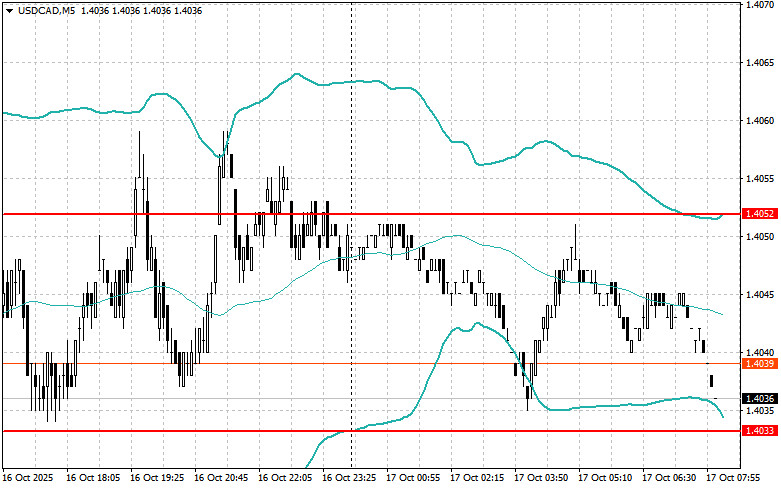Viewport: 781px width, 489px height.
Task: Click the 16 Oct 20:45 time label
Action: click(221, 478)
